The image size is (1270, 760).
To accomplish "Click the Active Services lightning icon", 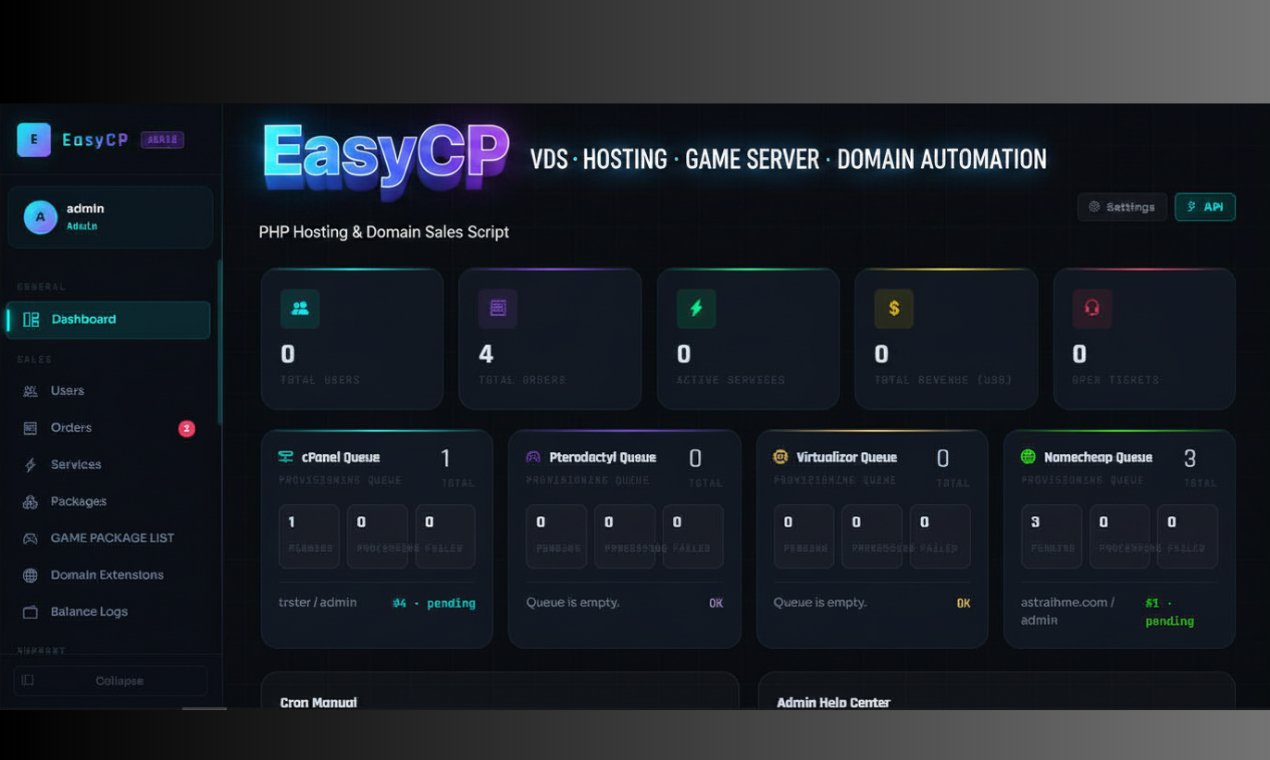I will pyautogui.click(x=696, y=309).
